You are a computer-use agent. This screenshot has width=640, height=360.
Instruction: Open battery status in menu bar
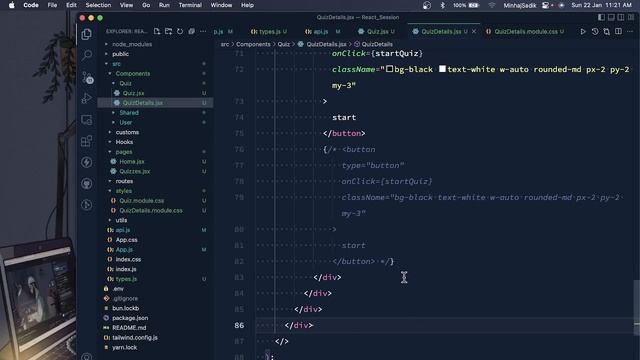tap(466, 5)
